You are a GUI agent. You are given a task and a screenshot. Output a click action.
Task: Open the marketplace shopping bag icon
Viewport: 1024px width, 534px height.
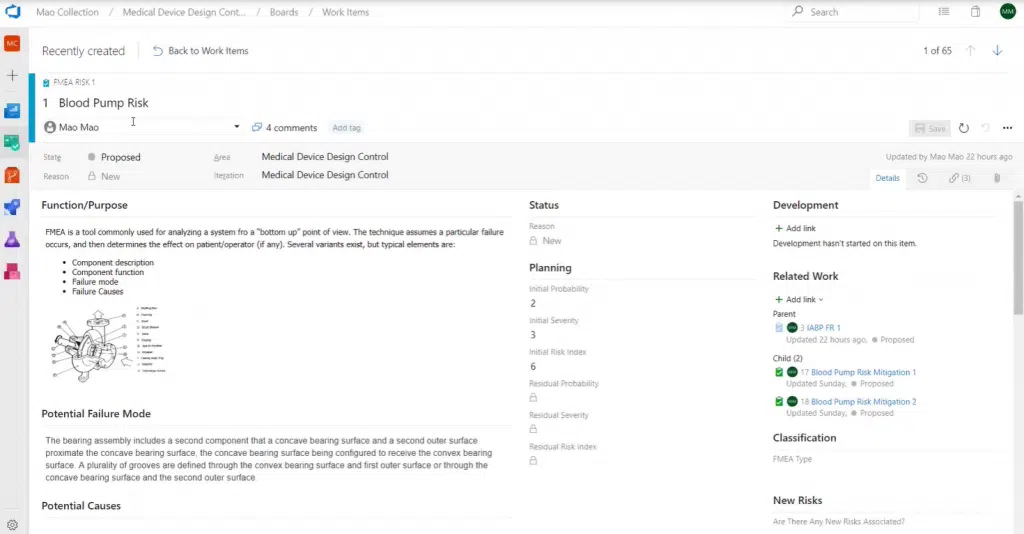pos(975,12)
